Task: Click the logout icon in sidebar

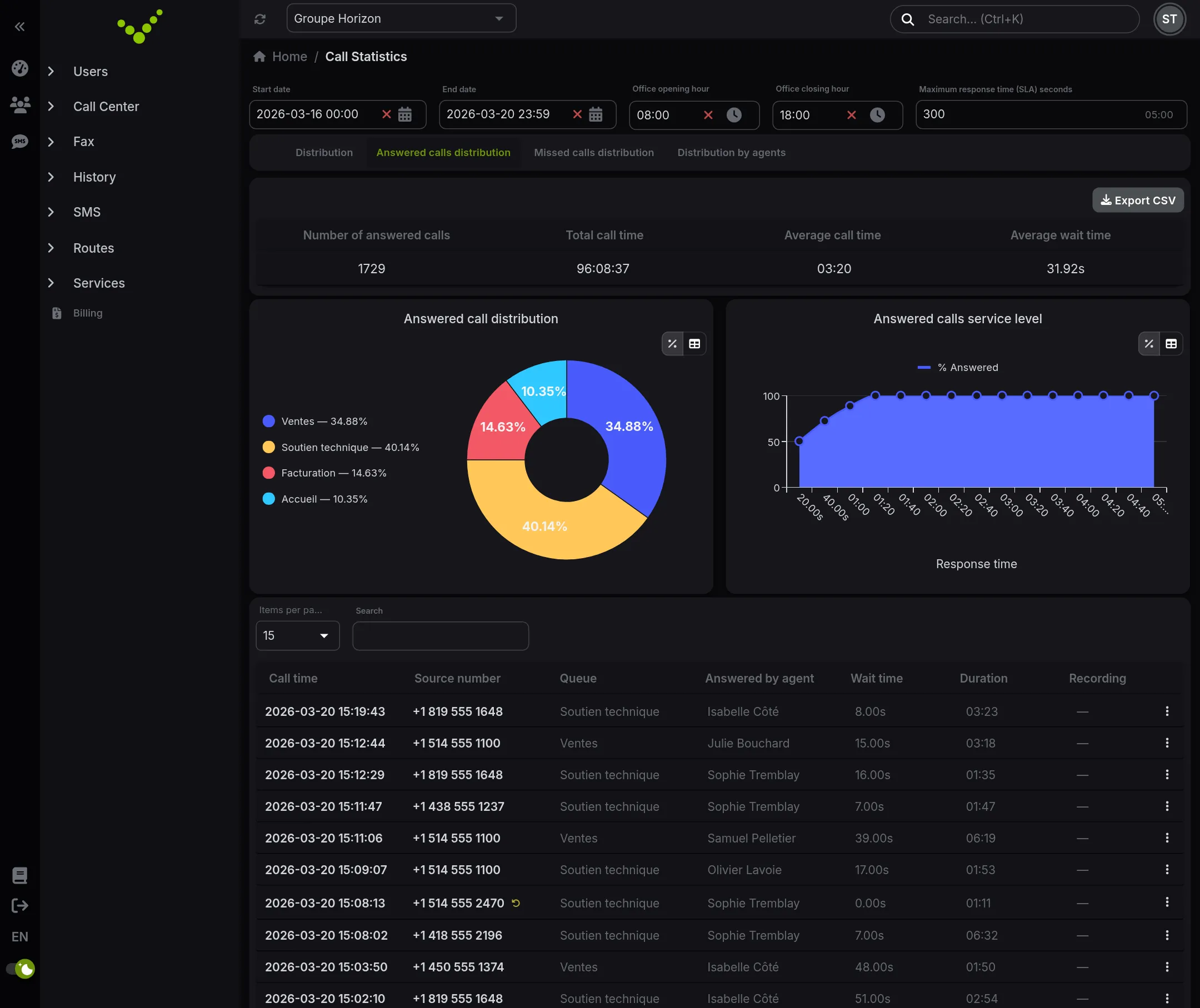Action: click(x=20, y=906)
